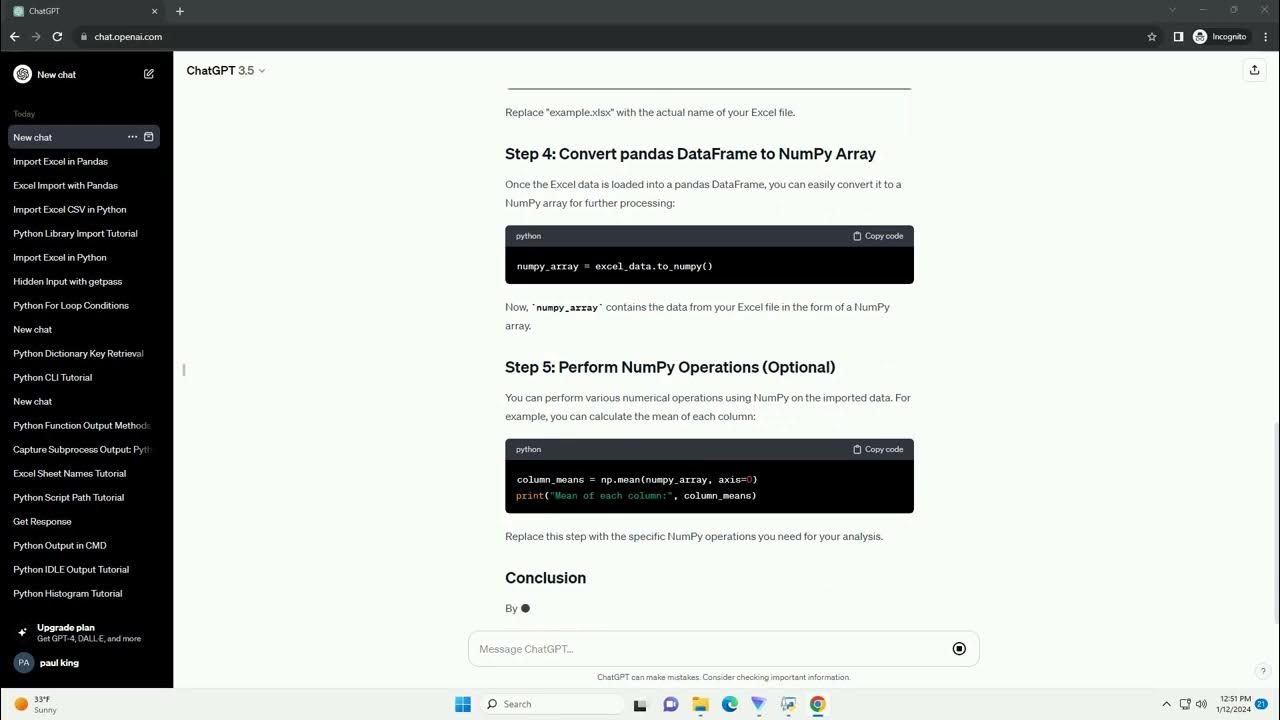This screenshot has height=720, width=1280.
Task: Open Python Function Output Methods chat
Action: pos(84,425)
